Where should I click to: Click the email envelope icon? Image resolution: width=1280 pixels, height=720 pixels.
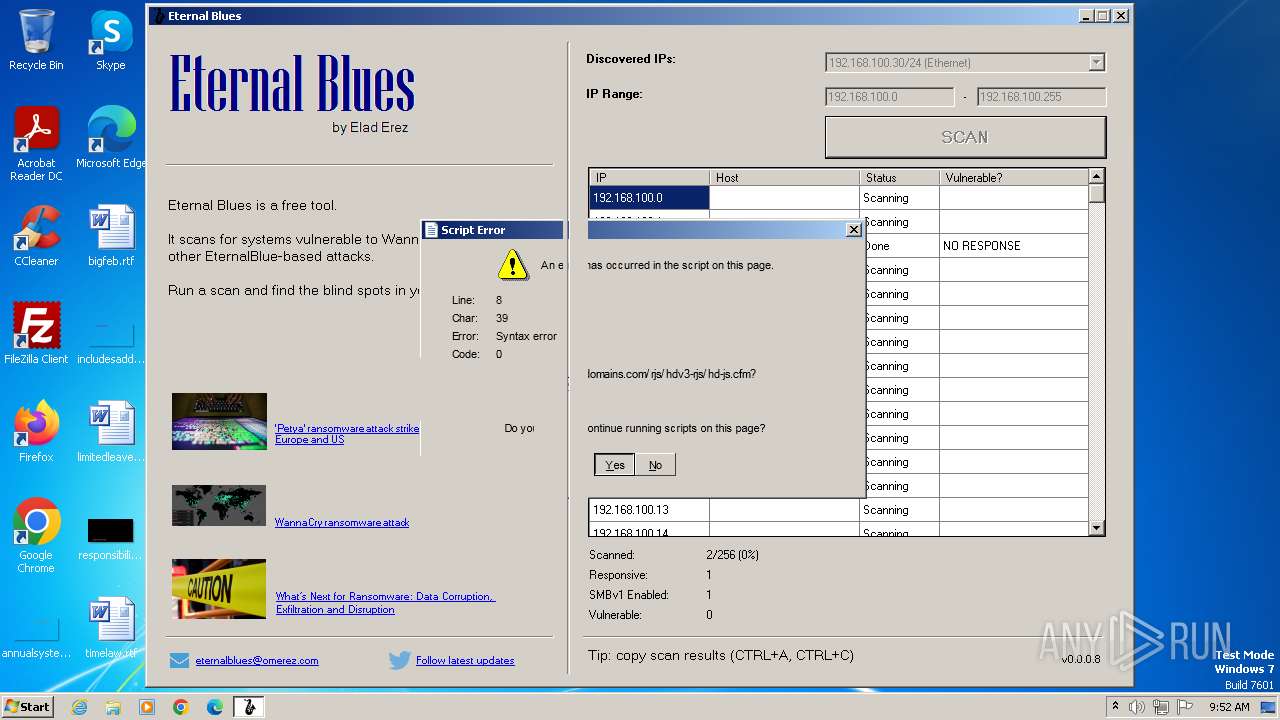click(x=179, y=660)
